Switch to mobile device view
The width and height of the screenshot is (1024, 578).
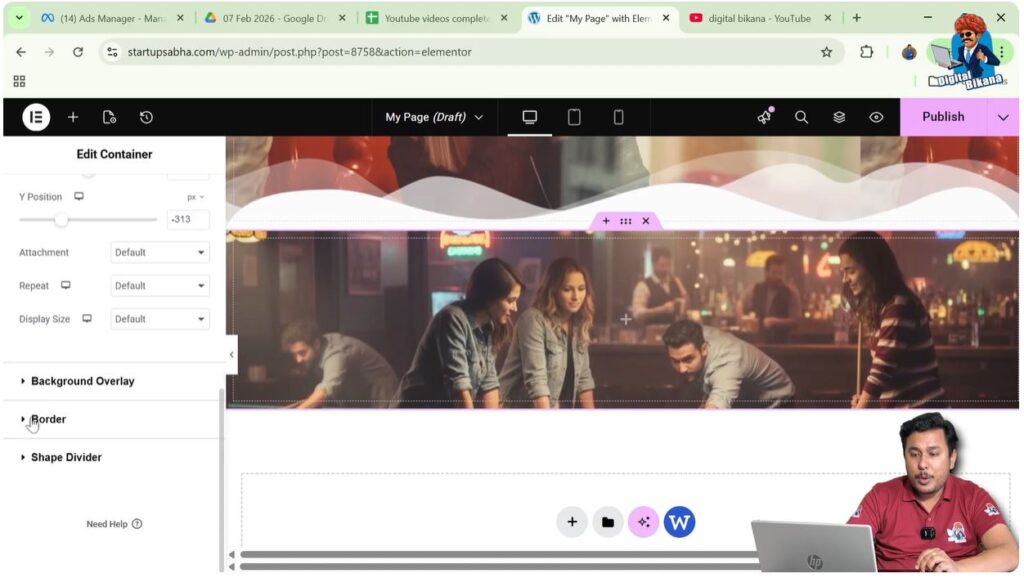(x=618, y=117)
